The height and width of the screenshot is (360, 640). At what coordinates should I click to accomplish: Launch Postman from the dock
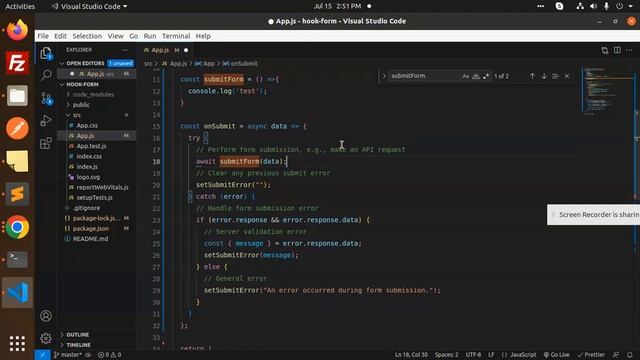[17, 128]
